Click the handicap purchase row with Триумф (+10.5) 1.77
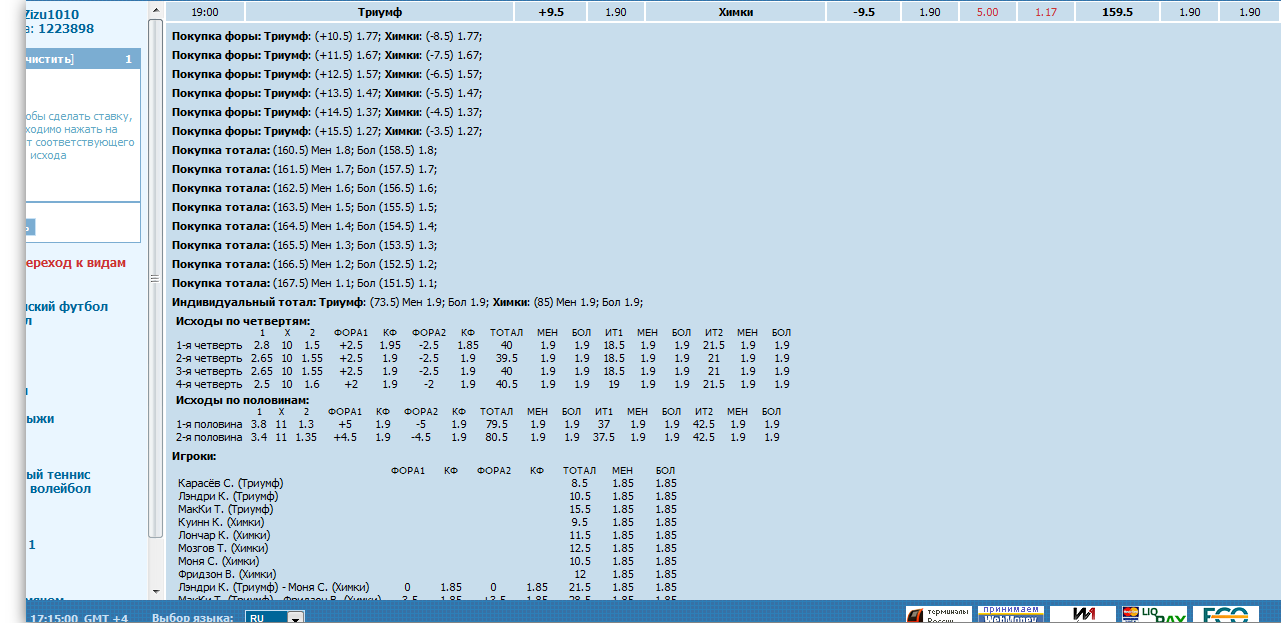 327,36
